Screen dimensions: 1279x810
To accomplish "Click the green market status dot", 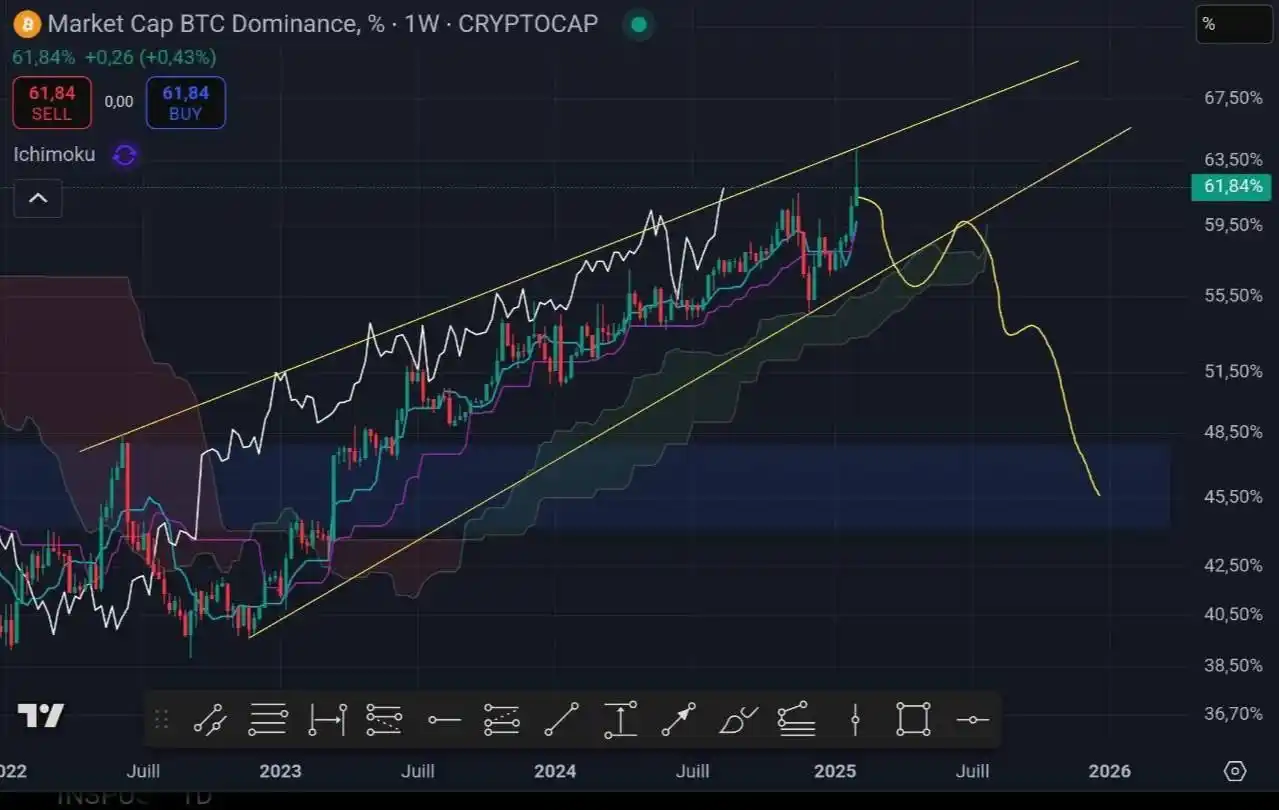I will tap(639, 24).
